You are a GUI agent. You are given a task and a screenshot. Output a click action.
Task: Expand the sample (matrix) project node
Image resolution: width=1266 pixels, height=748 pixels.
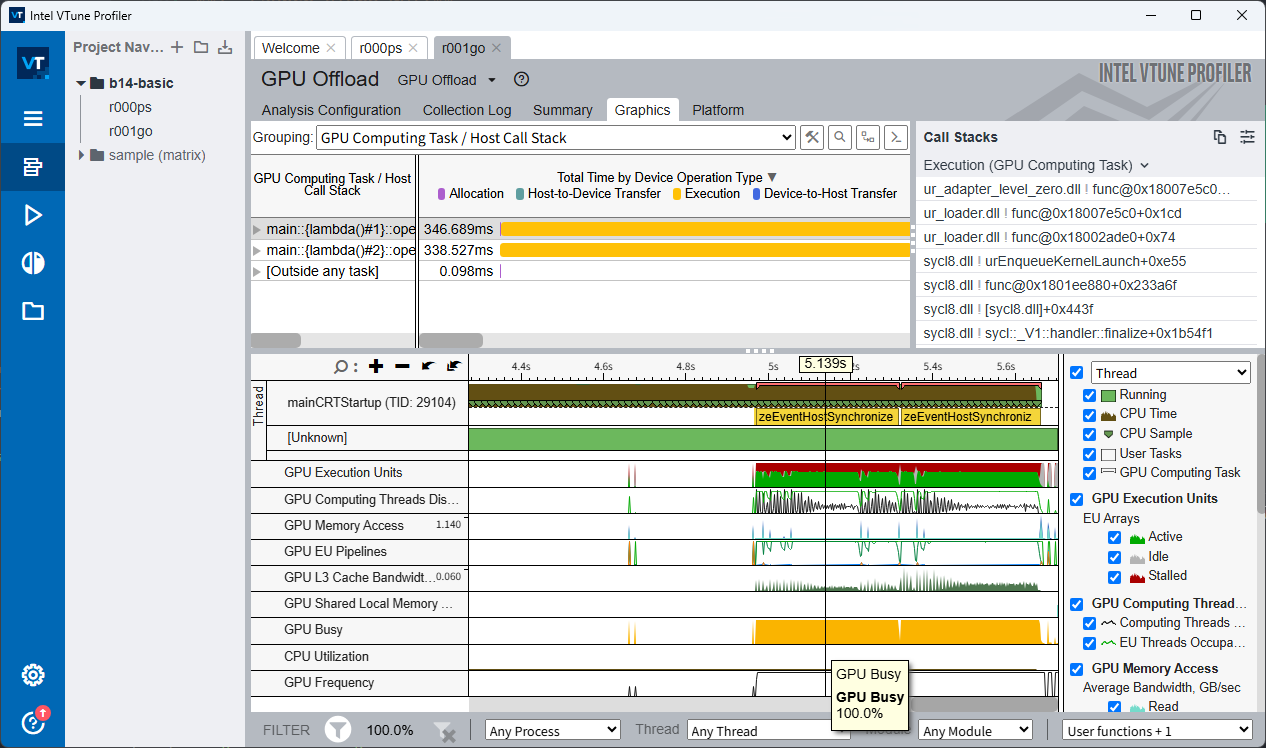[x=81, y=155]
